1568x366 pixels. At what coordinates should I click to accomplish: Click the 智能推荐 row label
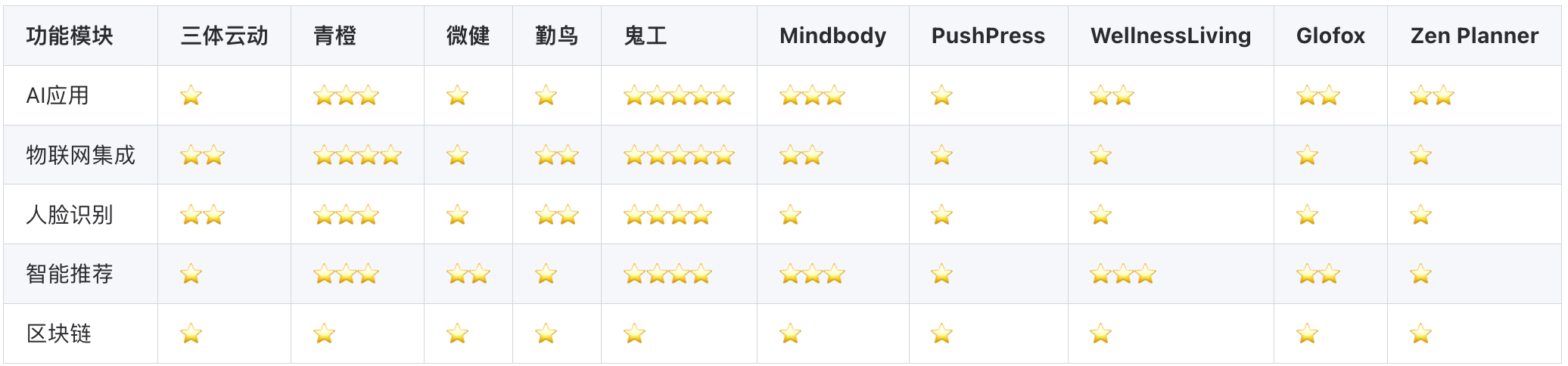coord(70,274)
